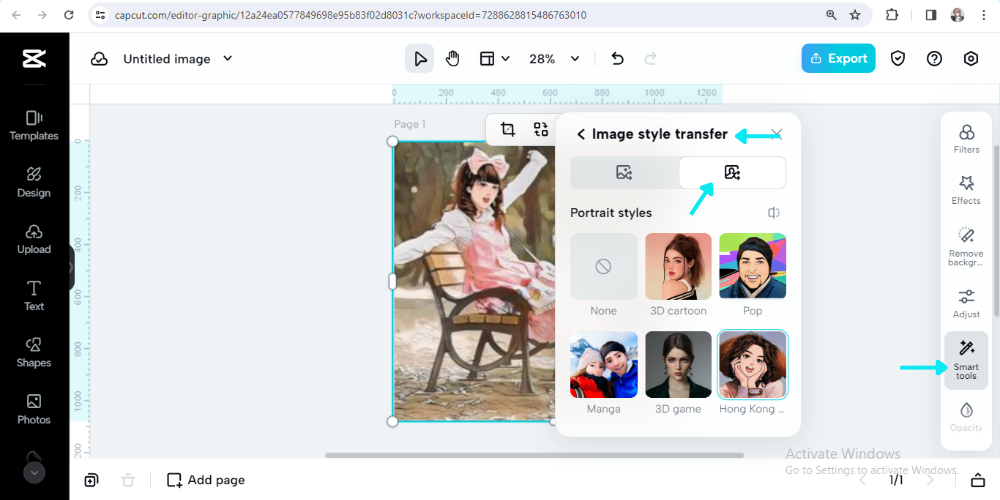Apply the Pop portrait style

tap(753, 276)
